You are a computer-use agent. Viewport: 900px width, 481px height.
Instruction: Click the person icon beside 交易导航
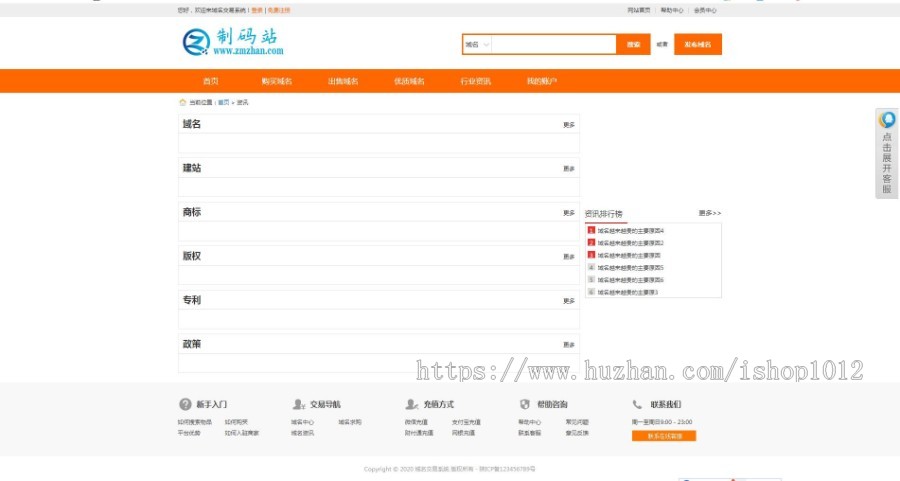coord(298,405)
